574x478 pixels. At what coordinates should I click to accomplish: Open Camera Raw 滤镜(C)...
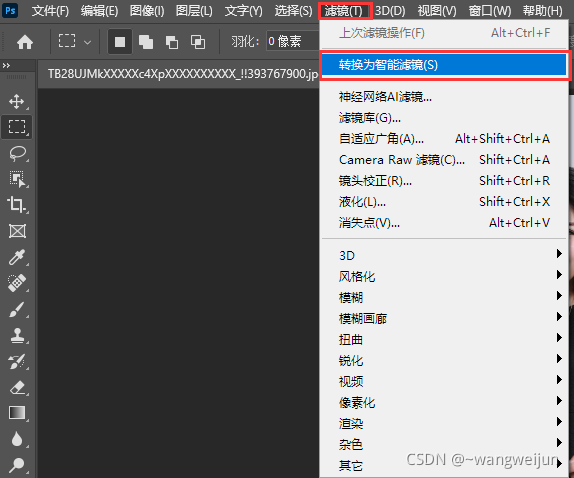[x=444, y=160]
